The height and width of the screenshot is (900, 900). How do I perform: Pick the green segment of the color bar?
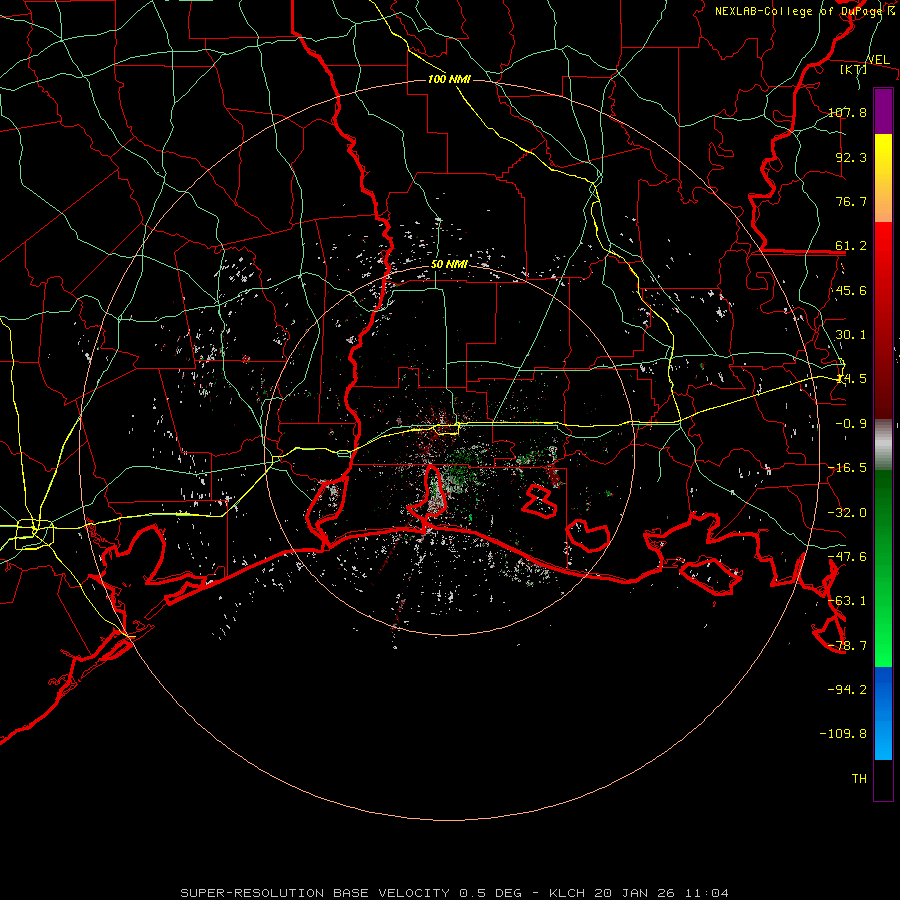pyautogui.click(x=883, y=568)
